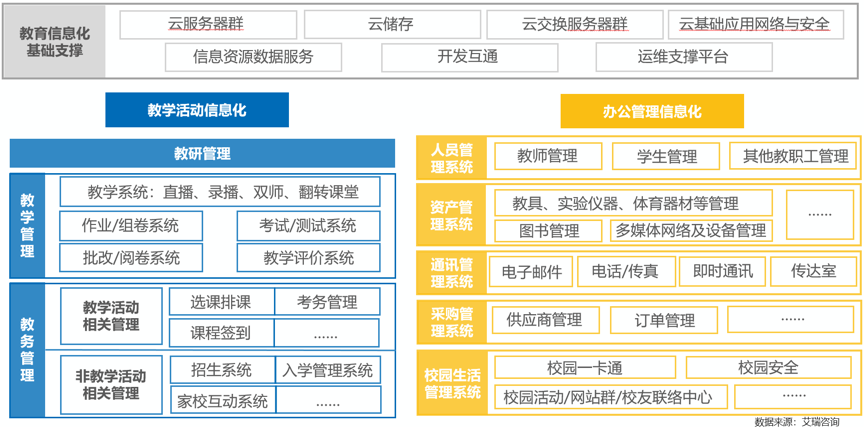Click the 教学管理 vertical label
This screenshot has height=427, width=864.
point(27,226)
